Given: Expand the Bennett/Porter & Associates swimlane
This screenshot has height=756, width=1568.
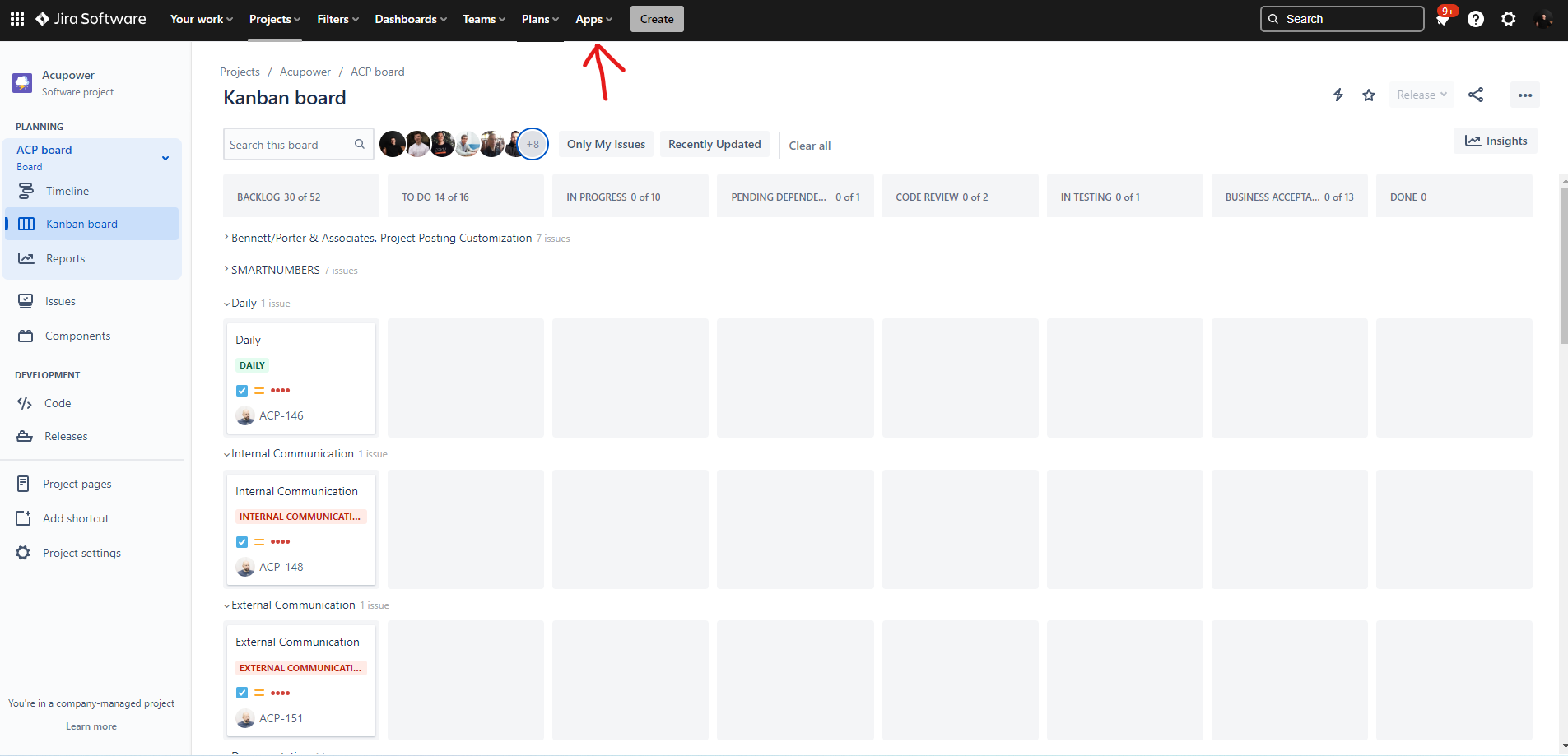Looking at the screenshot, I should [x=226, y=238].
